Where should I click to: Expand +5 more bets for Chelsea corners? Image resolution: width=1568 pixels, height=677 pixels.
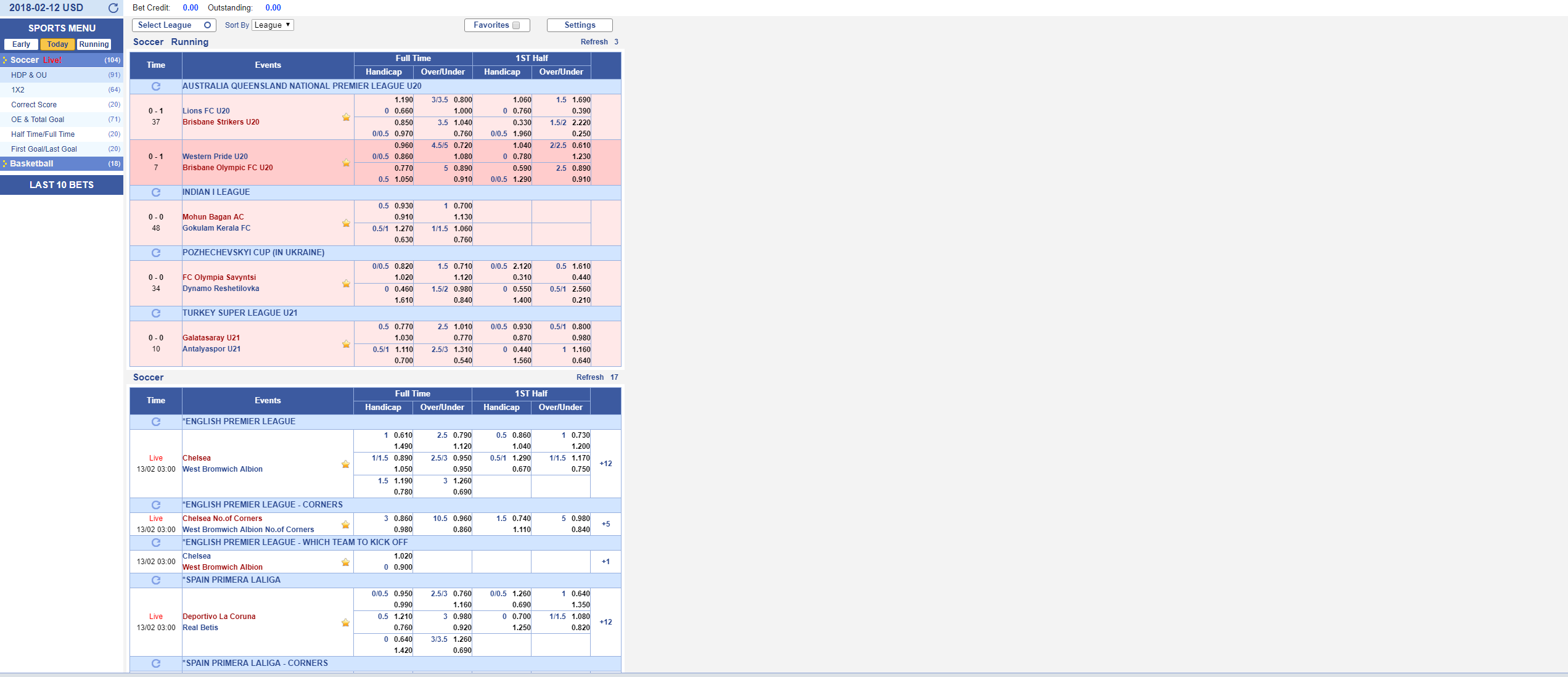pos(605,524)
